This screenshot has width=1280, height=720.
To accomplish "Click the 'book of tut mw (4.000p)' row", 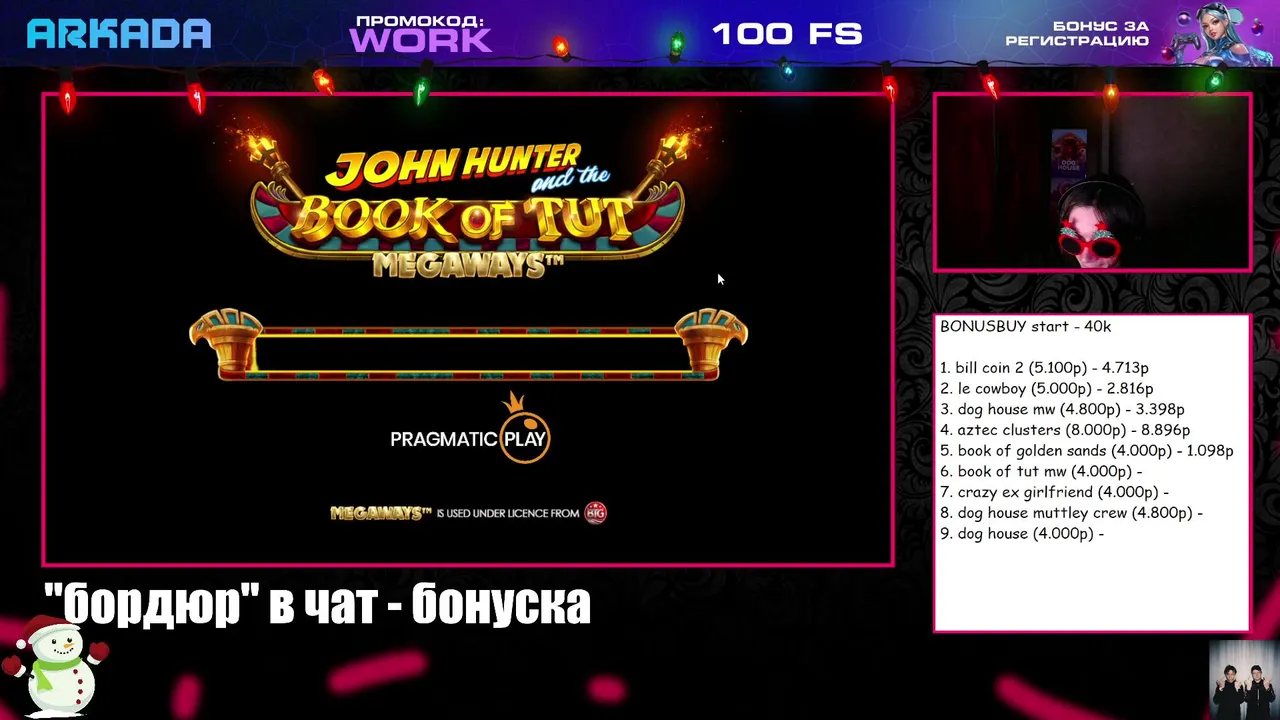I will click(x=1041, y=471).
